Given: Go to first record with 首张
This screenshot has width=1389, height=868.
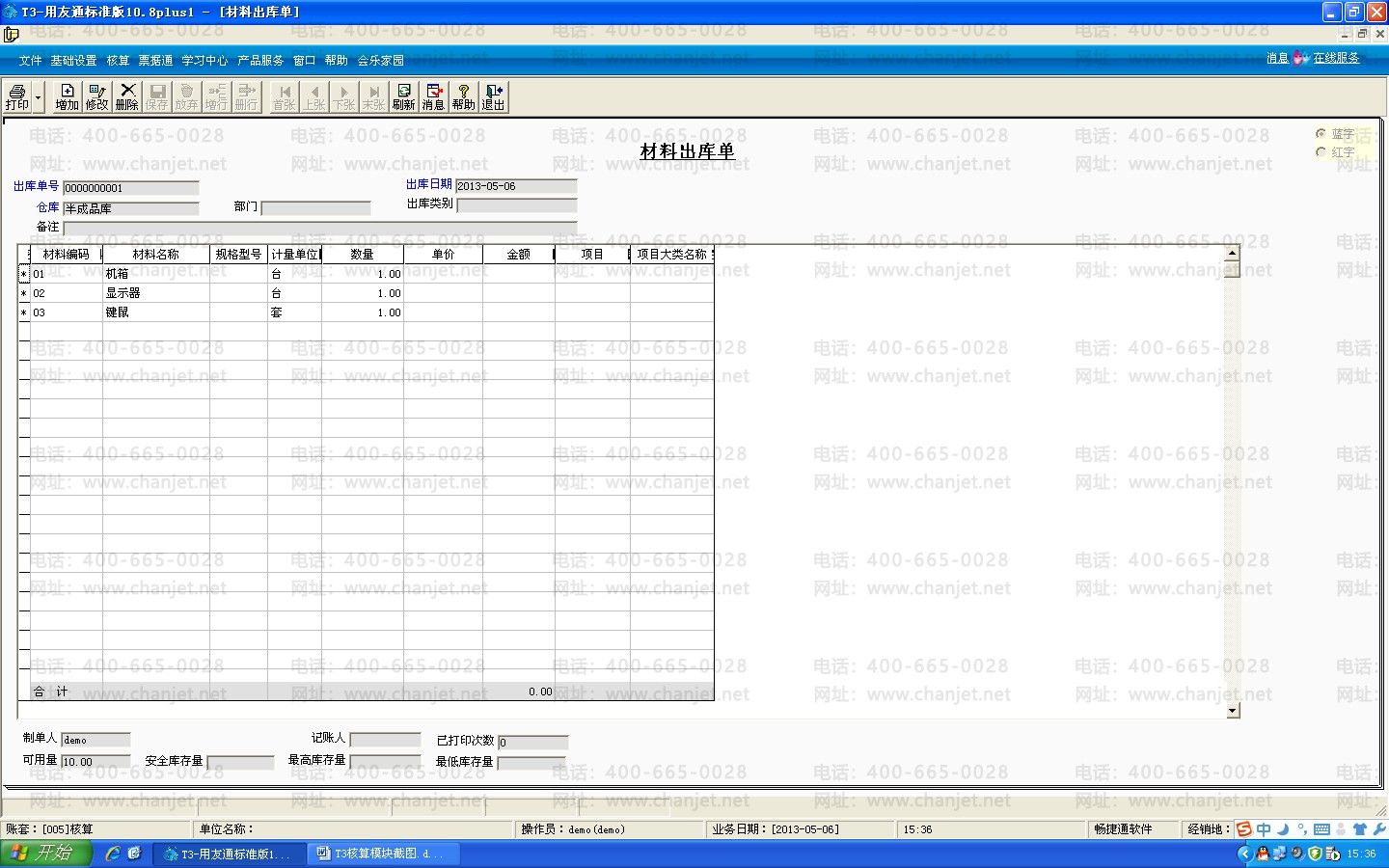Looking at the screenshot, I should click(284, 97).
